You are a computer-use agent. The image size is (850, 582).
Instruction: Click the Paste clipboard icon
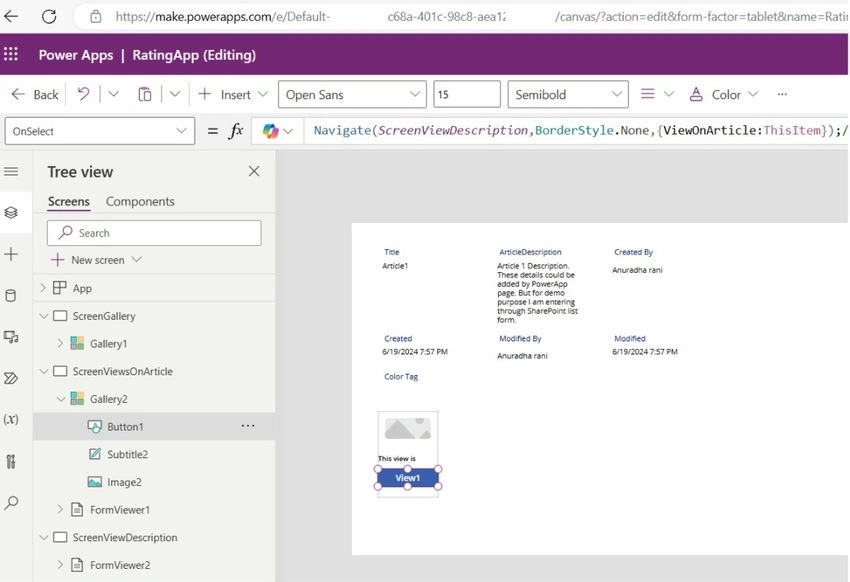(x=145, y=94)
